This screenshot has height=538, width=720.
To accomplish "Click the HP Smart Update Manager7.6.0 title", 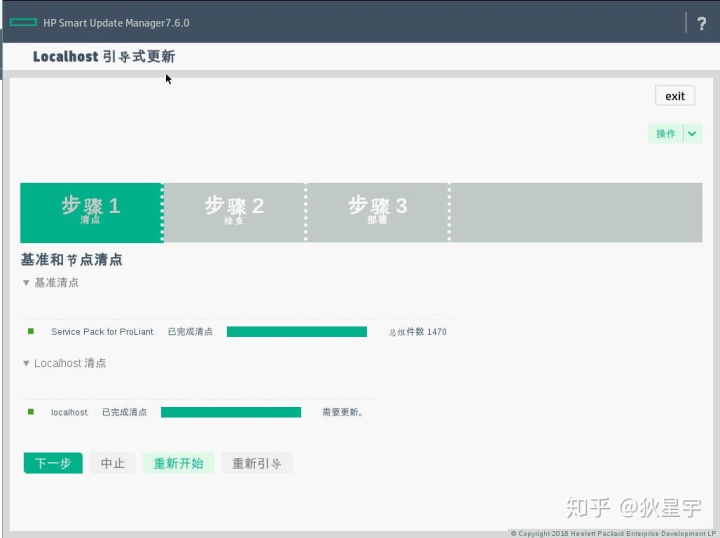I will (x=116, y=23).
